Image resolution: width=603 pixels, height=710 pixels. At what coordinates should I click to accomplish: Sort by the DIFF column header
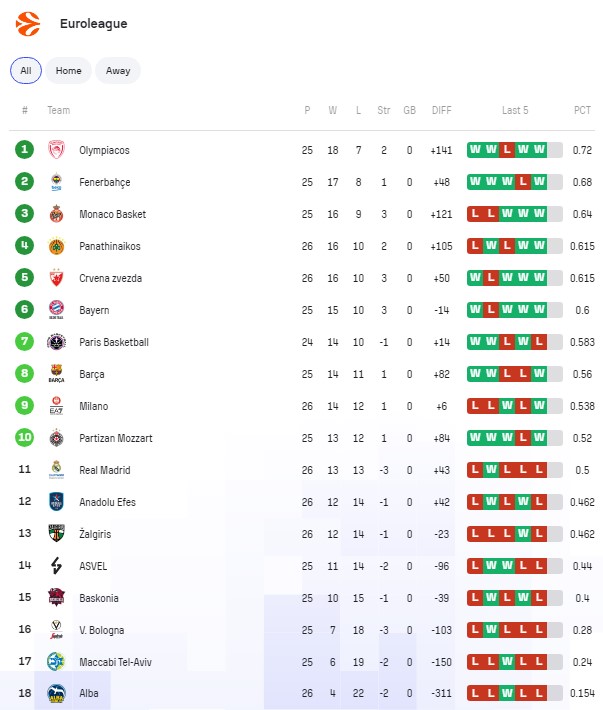[x=441, y=110]
